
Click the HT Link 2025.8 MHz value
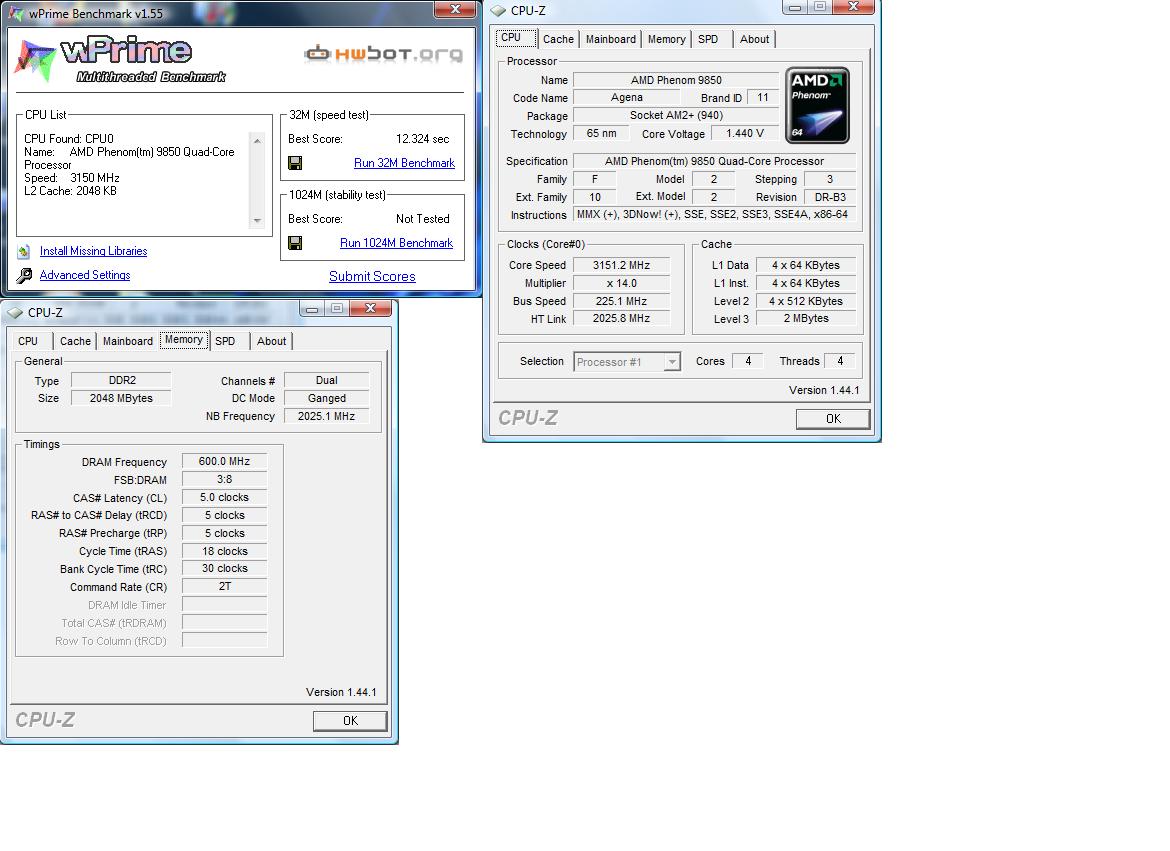(621, 319)
